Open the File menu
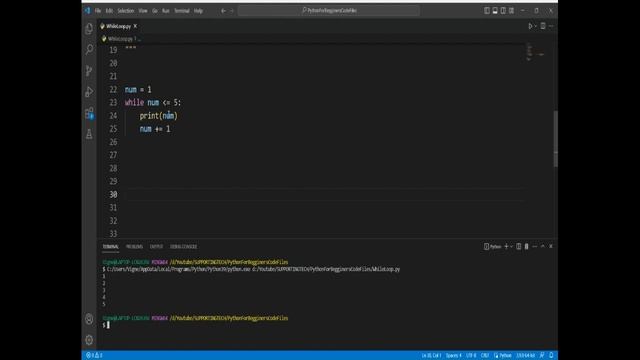The image size is (640, 360). click(x=98, y=11)
